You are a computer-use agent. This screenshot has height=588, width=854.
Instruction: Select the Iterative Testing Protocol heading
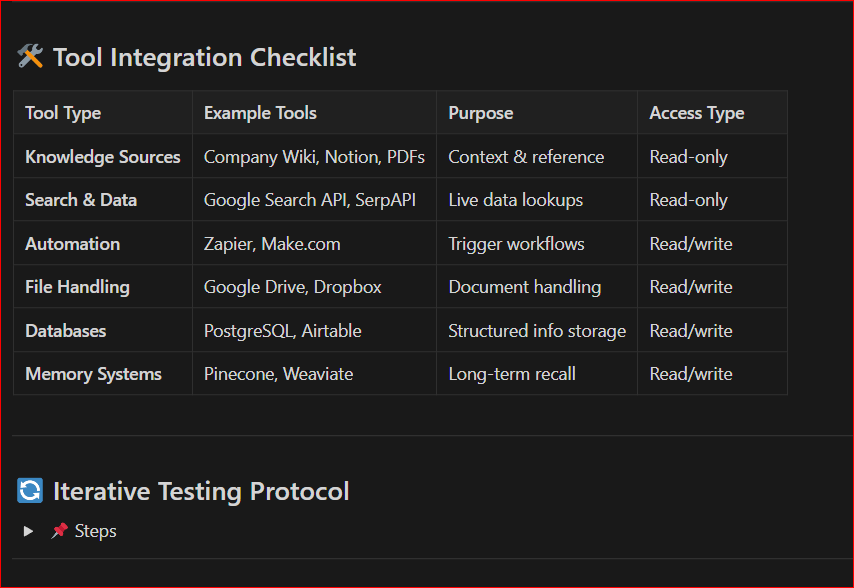coord(201,491)
